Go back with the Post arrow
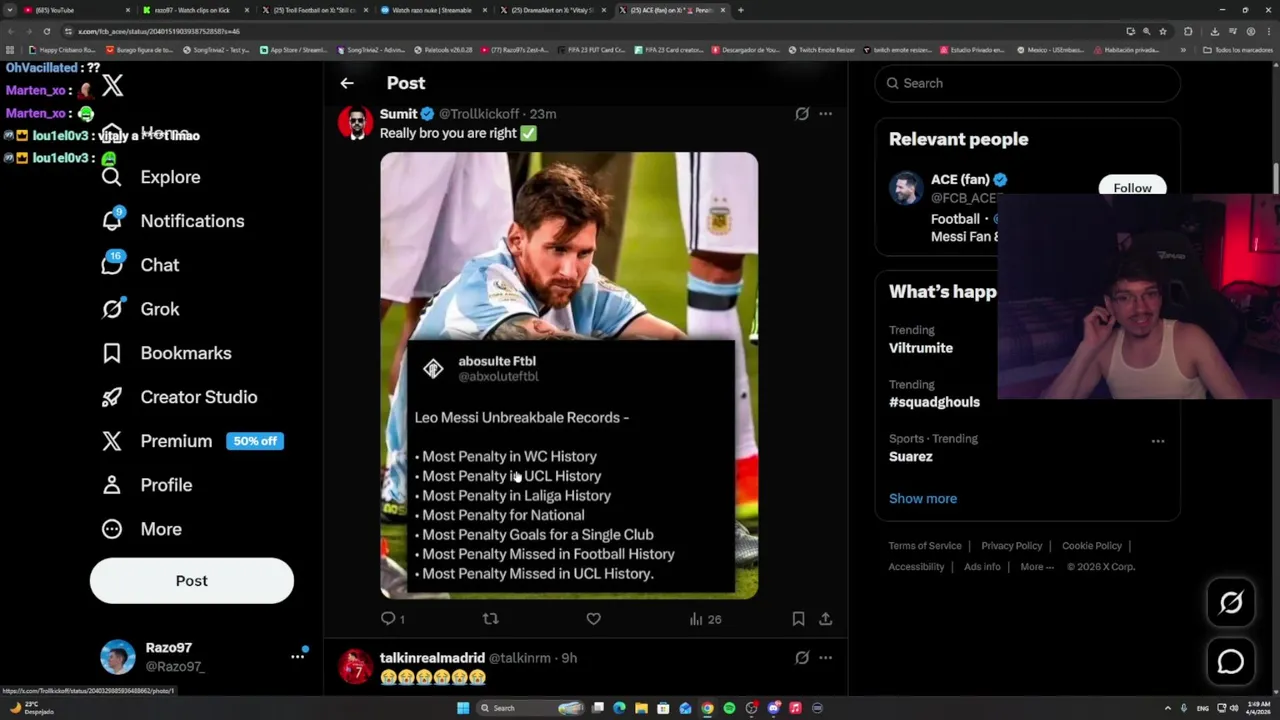This screenshot has width=1280, height=720. click(x=347, y=83)
